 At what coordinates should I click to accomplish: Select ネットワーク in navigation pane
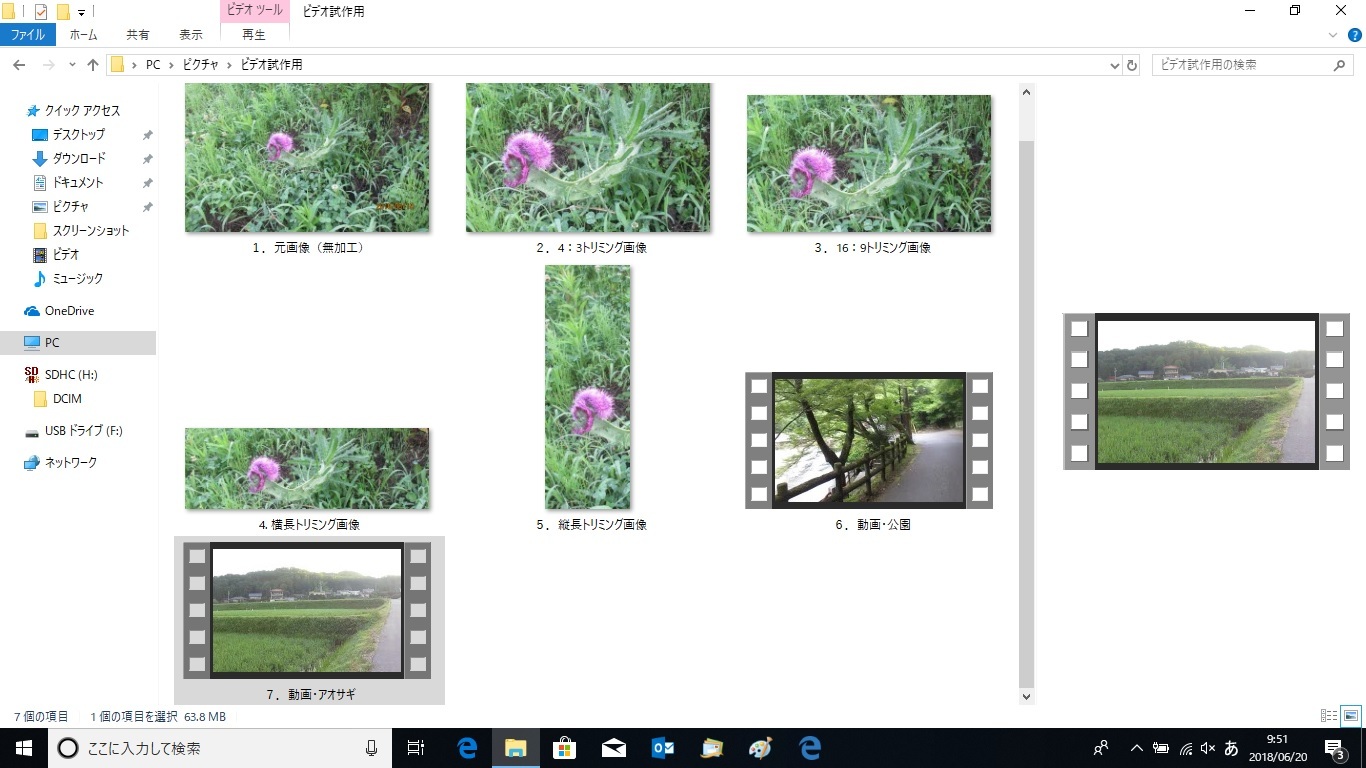click(70, 463)
